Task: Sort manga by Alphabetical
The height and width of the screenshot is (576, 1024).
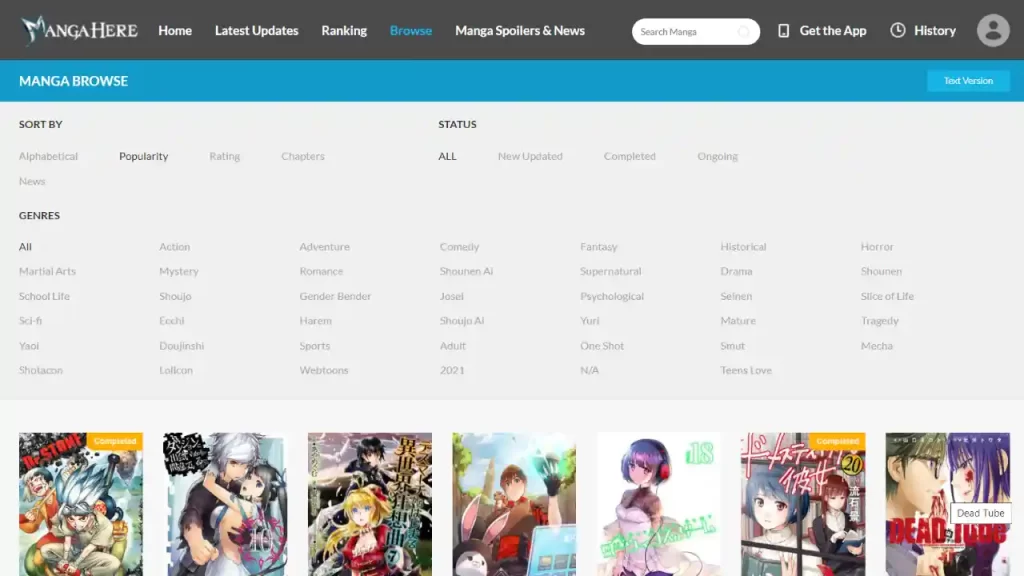Action: click(48, 157)
